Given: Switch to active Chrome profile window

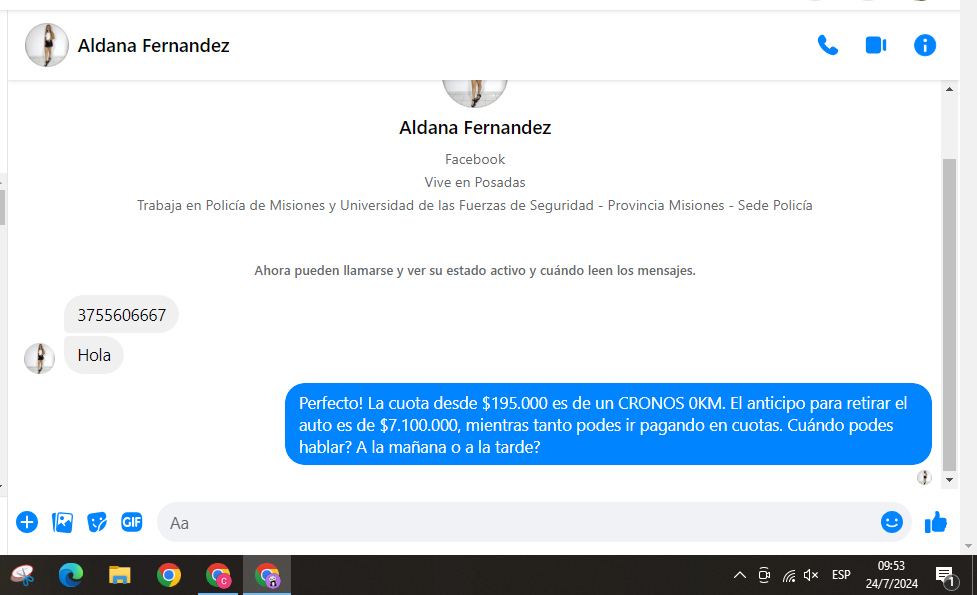Looking at the screenshot, I should coord(267,575).
